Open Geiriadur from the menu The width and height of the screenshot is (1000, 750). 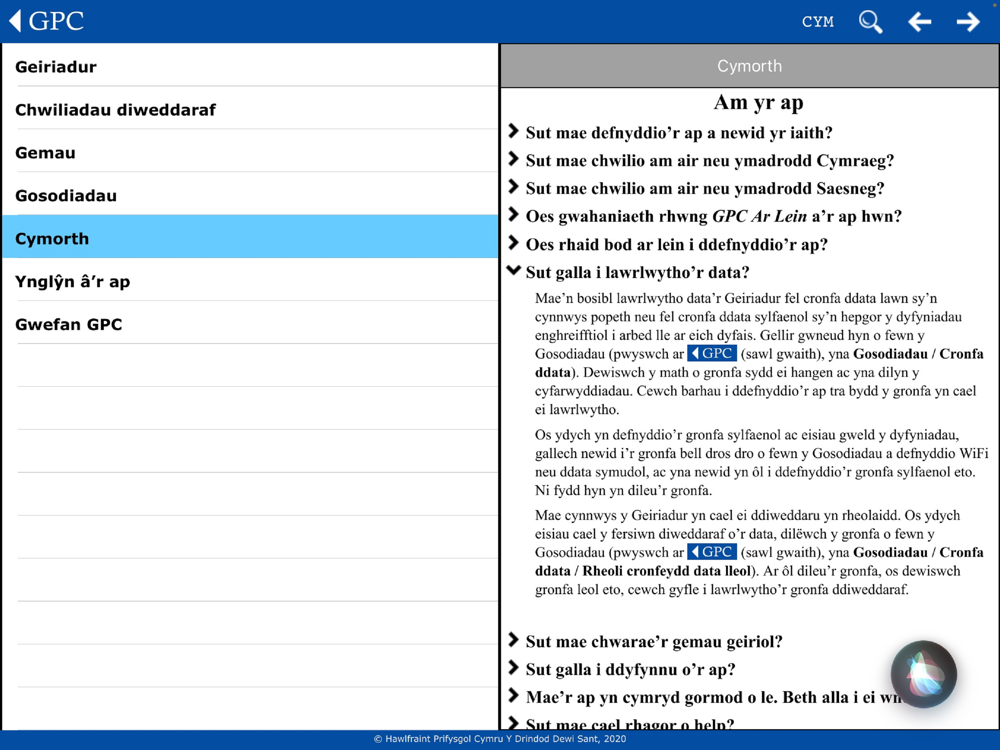pyautogui.click(x=250, y=66)
